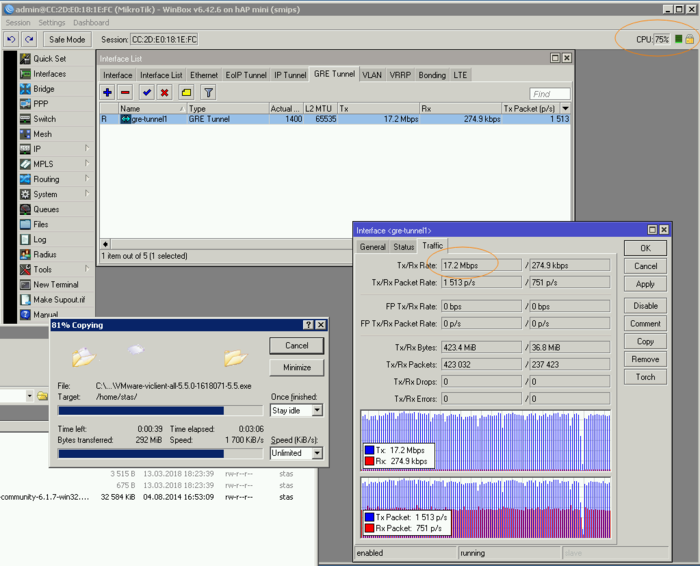The width and height of the screenshot is (700, 566).
Task: Expand the MPLS submenu
Action: point(87,164)
